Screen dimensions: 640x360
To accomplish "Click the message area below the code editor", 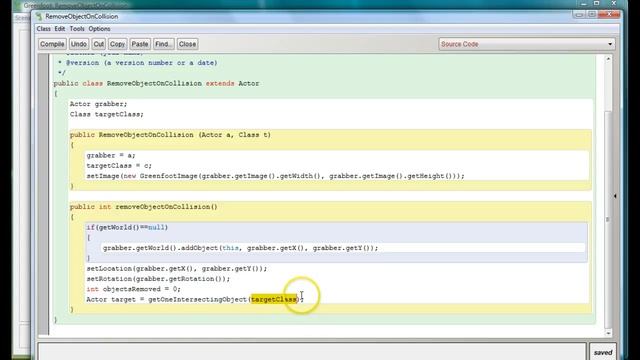I will point(312,351).
